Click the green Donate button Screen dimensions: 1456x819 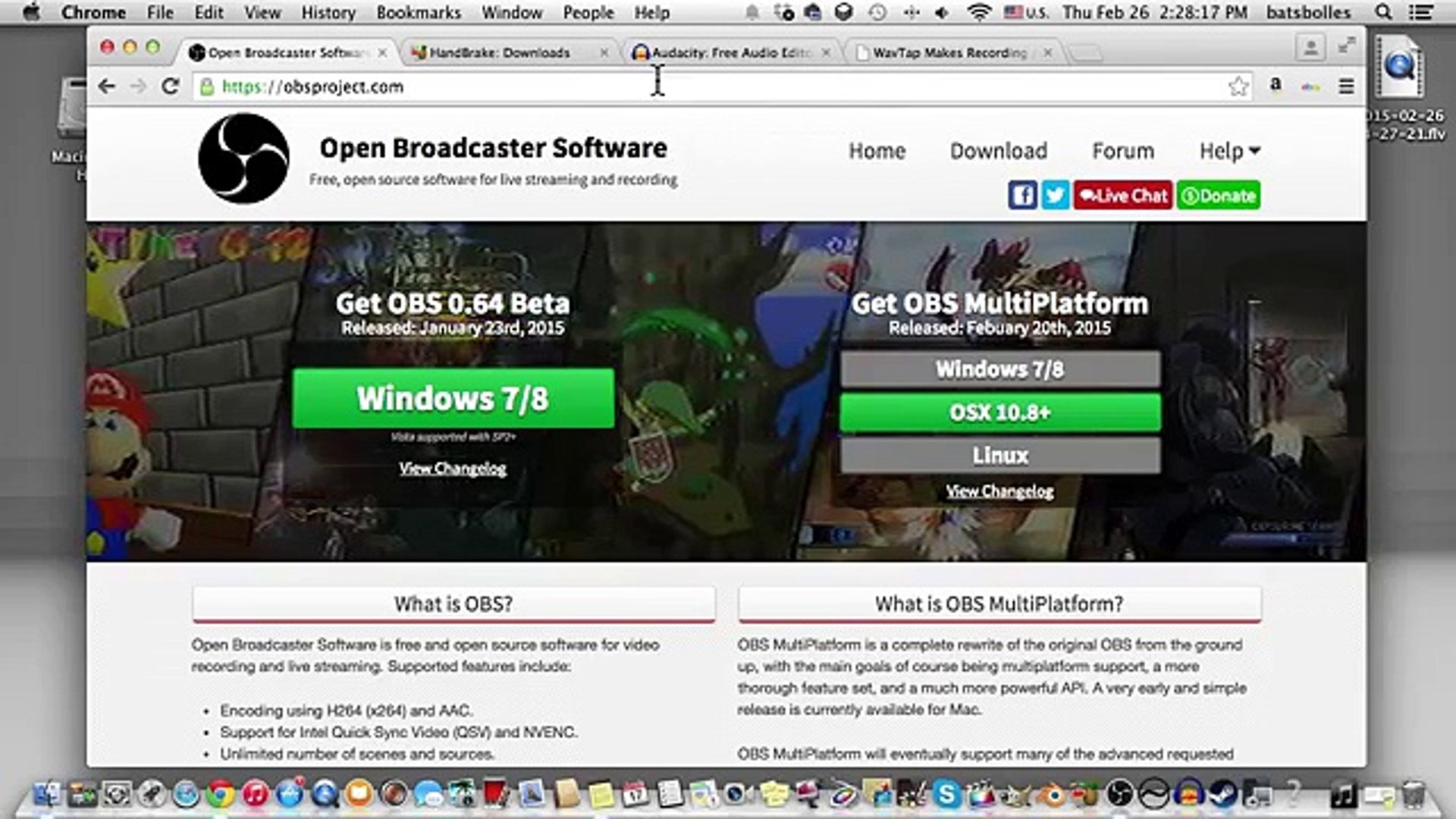[x=1219, y=196]
